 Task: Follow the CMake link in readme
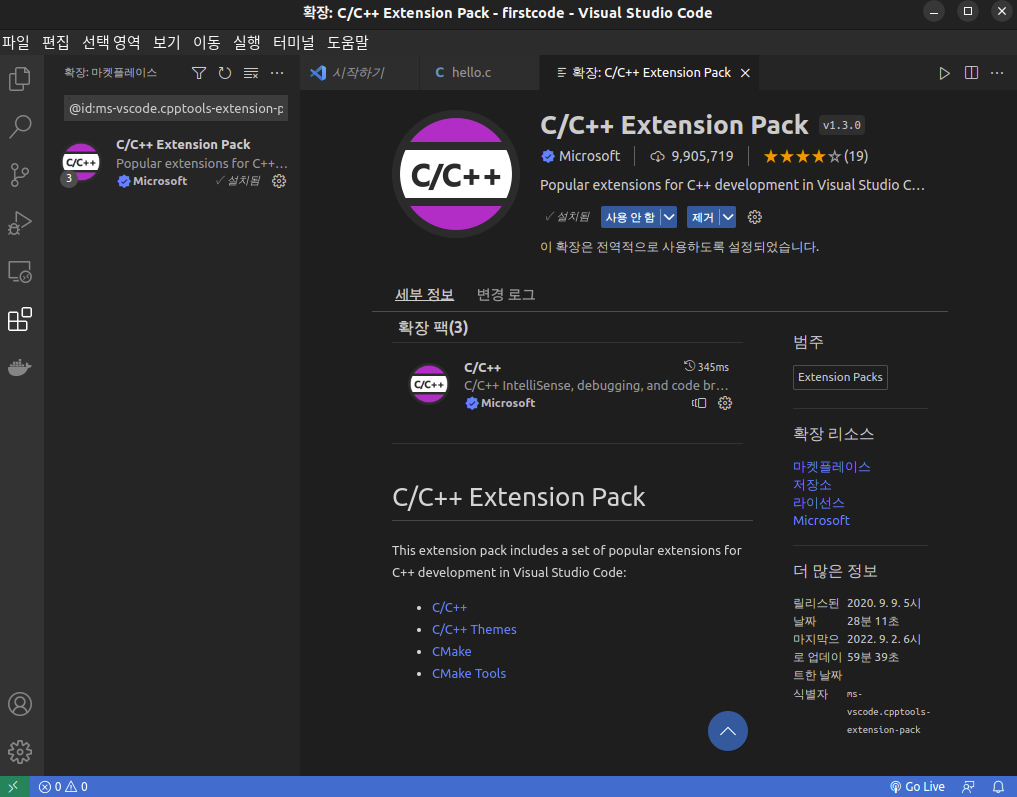pos(451,652)
